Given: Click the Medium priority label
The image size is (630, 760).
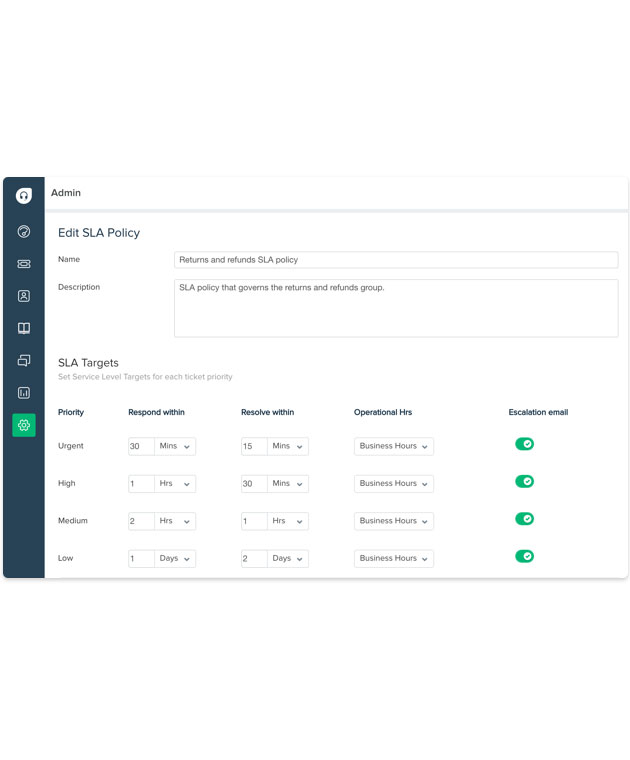Looking at the screenshot, I should coord(73,521).
